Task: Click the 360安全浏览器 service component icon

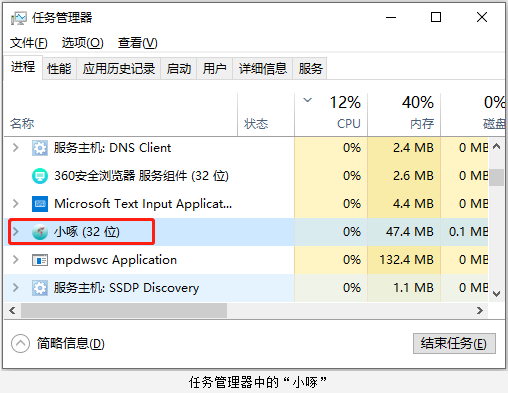Action: click(40, 176)
